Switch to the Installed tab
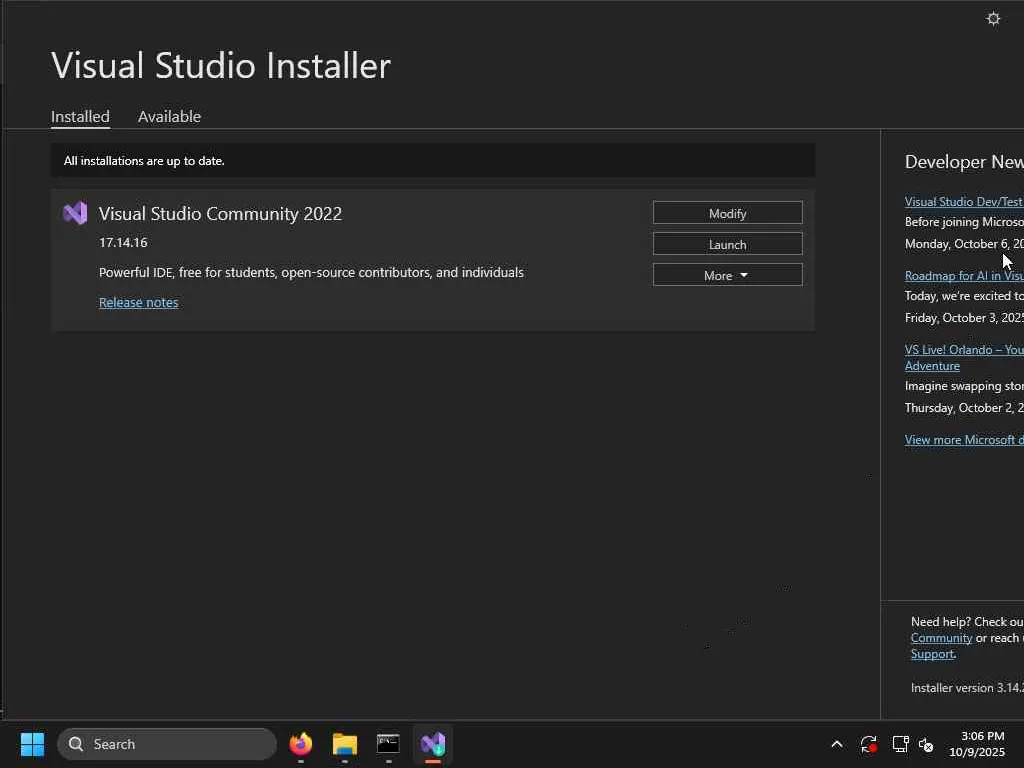 [x=80, y=116]
